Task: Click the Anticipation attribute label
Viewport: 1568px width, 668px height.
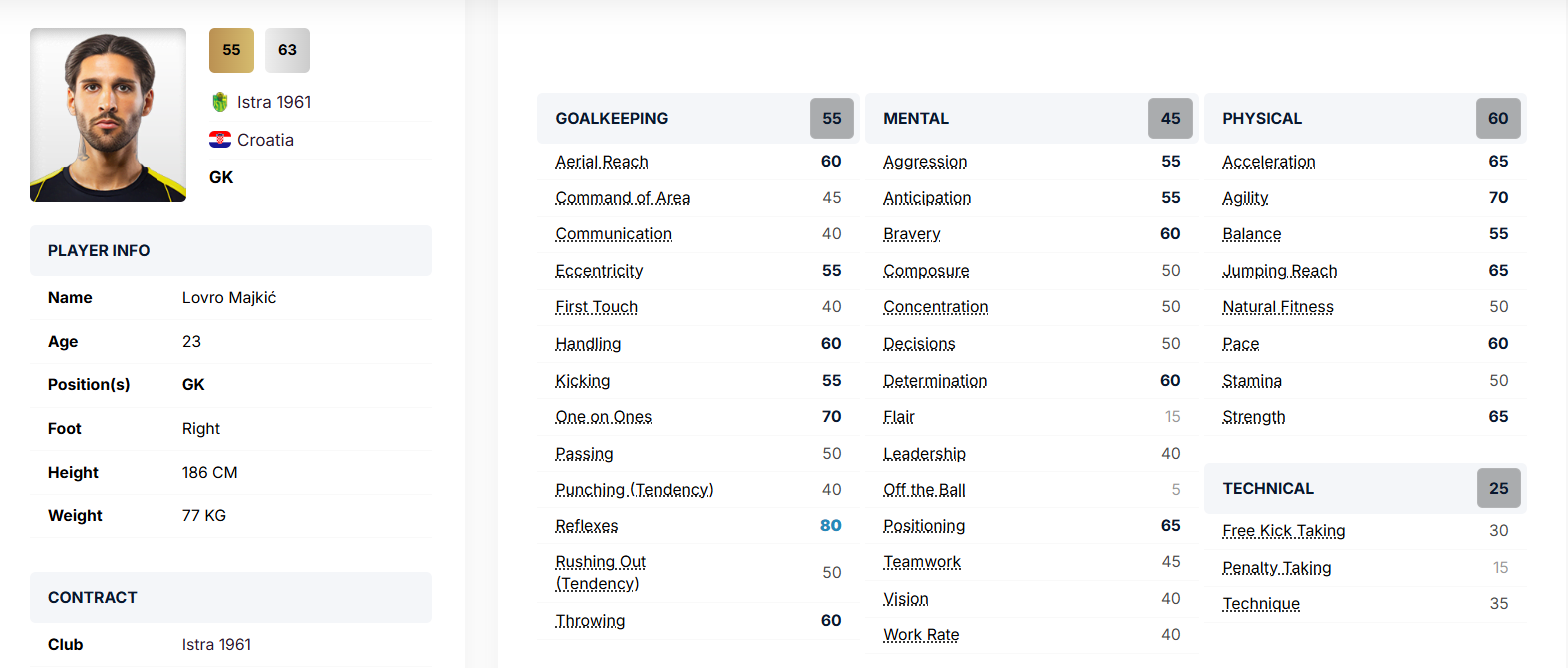Action: click(x=927, y=198)
